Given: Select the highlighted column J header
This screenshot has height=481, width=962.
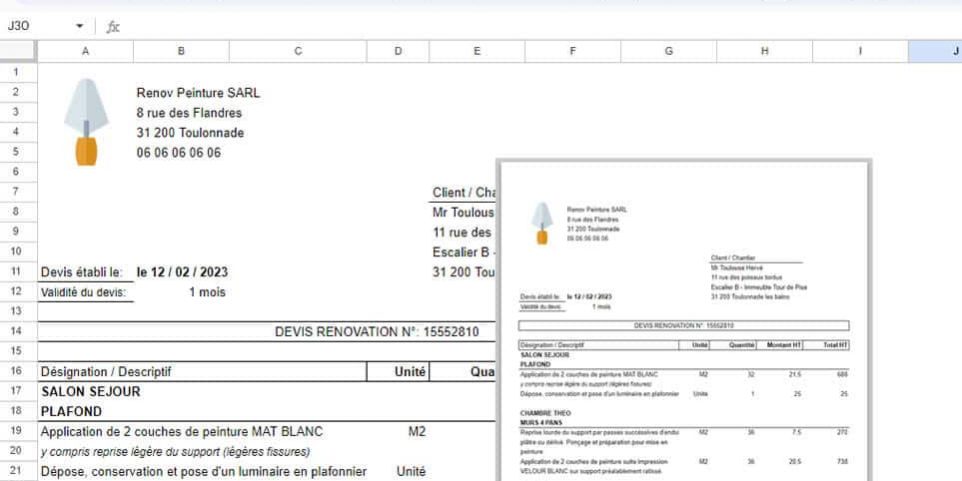Looking at the screenshot, I should 935,51.
